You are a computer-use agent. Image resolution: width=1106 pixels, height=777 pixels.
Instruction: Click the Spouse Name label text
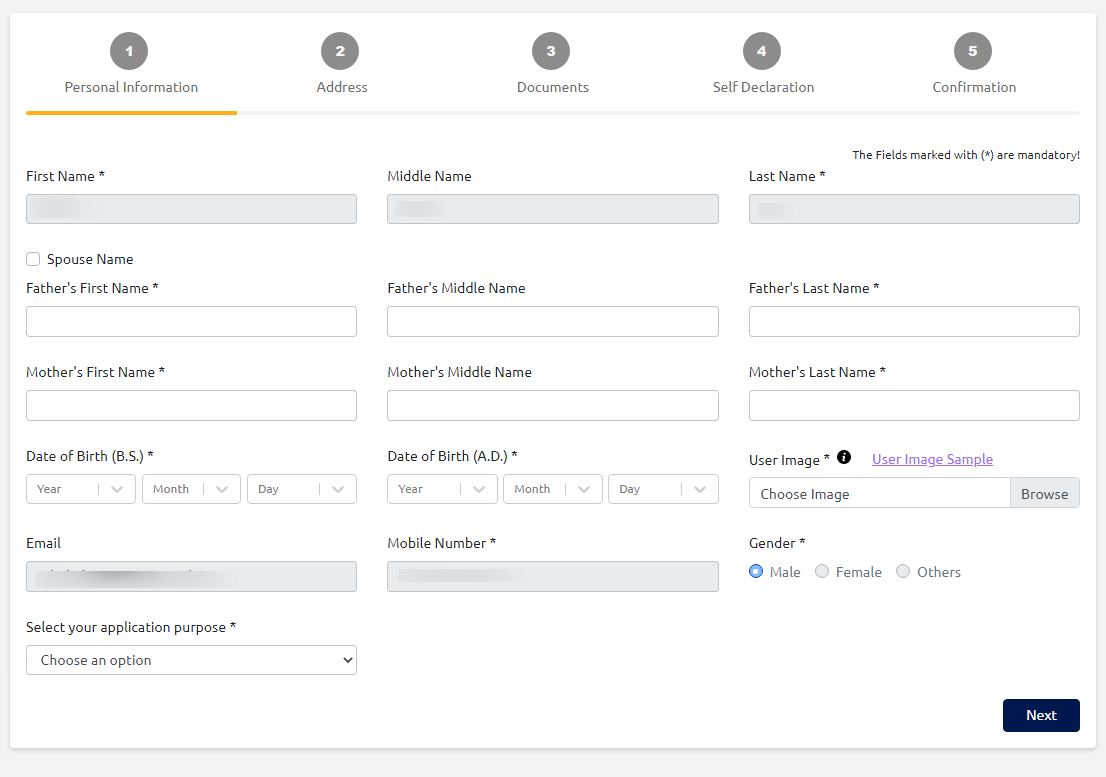click(x=90, y=259)
